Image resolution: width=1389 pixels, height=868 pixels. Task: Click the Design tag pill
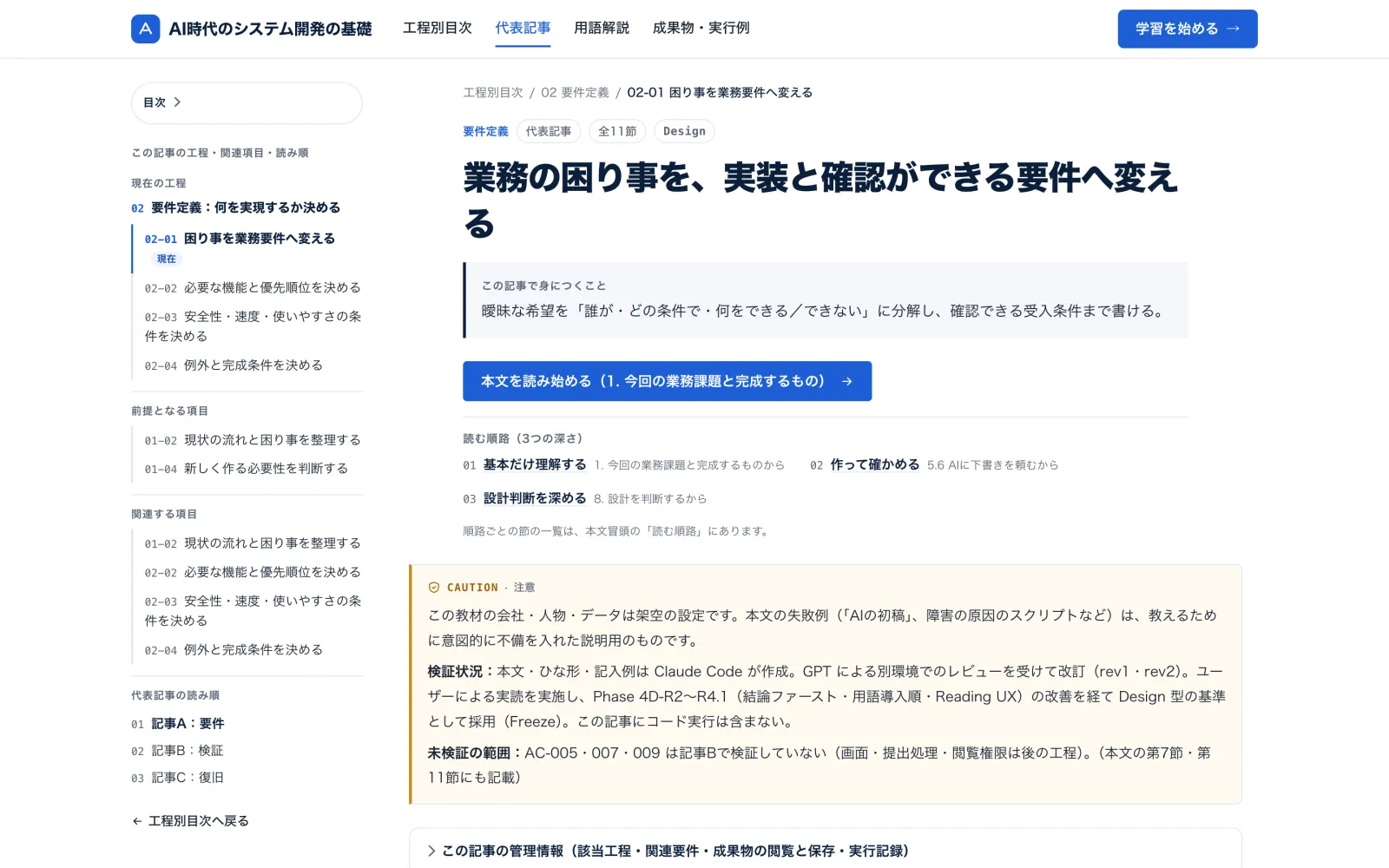pos(684,131)
